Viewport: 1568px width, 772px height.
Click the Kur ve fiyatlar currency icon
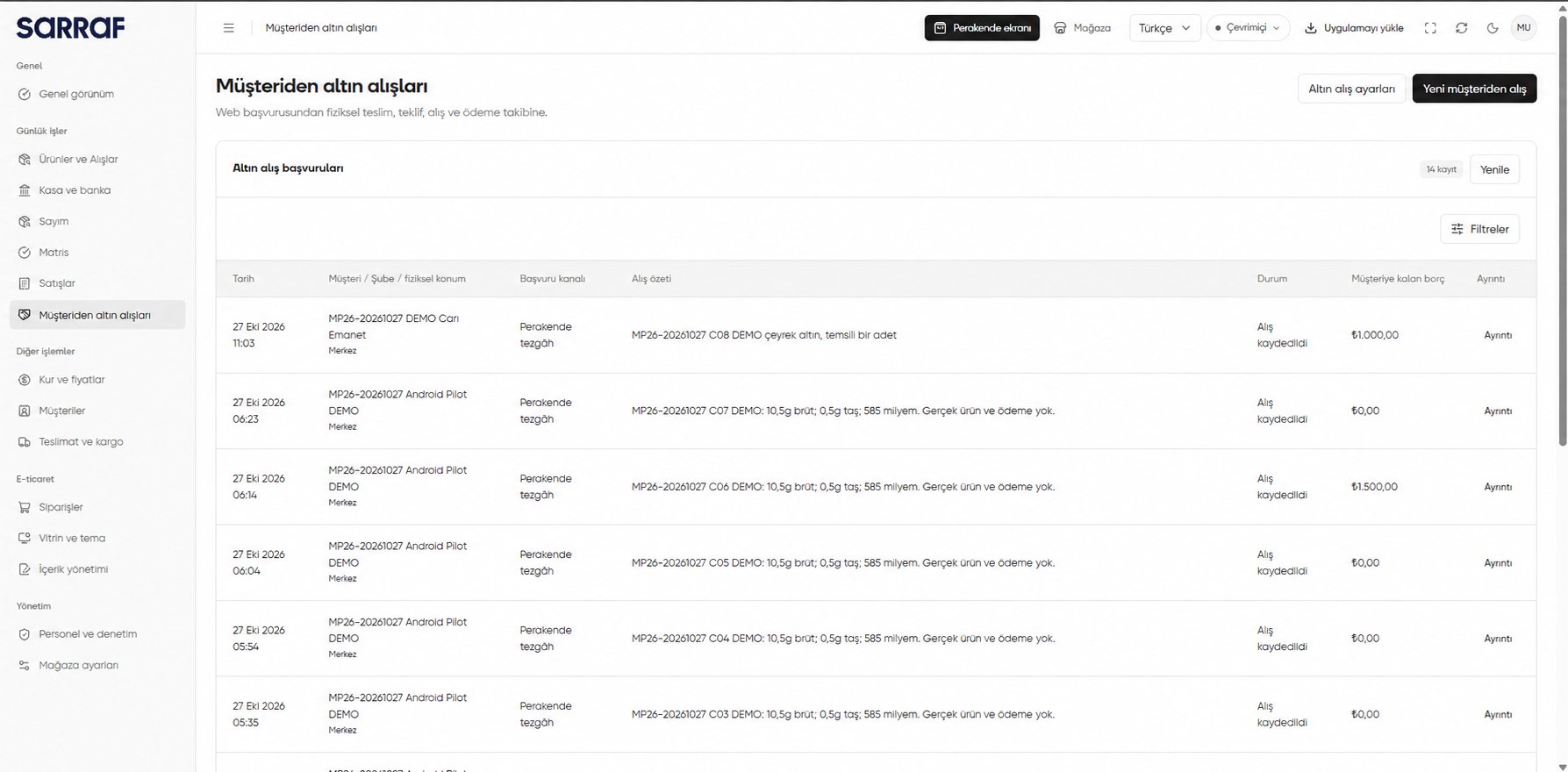[25, 380]
